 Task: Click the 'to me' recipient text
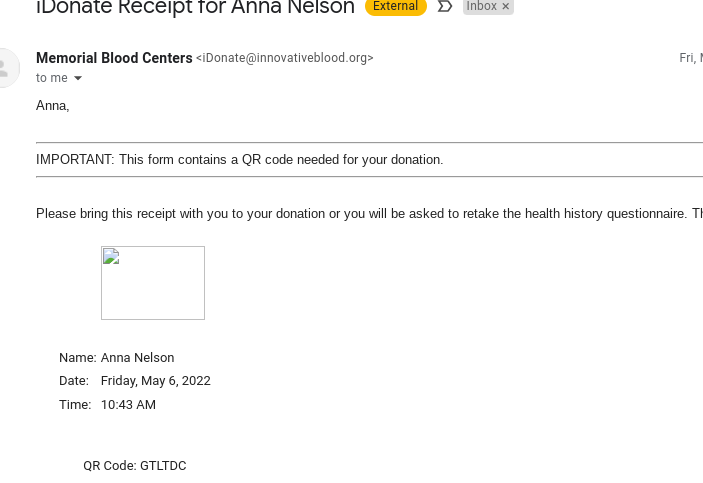pos(52,78)
